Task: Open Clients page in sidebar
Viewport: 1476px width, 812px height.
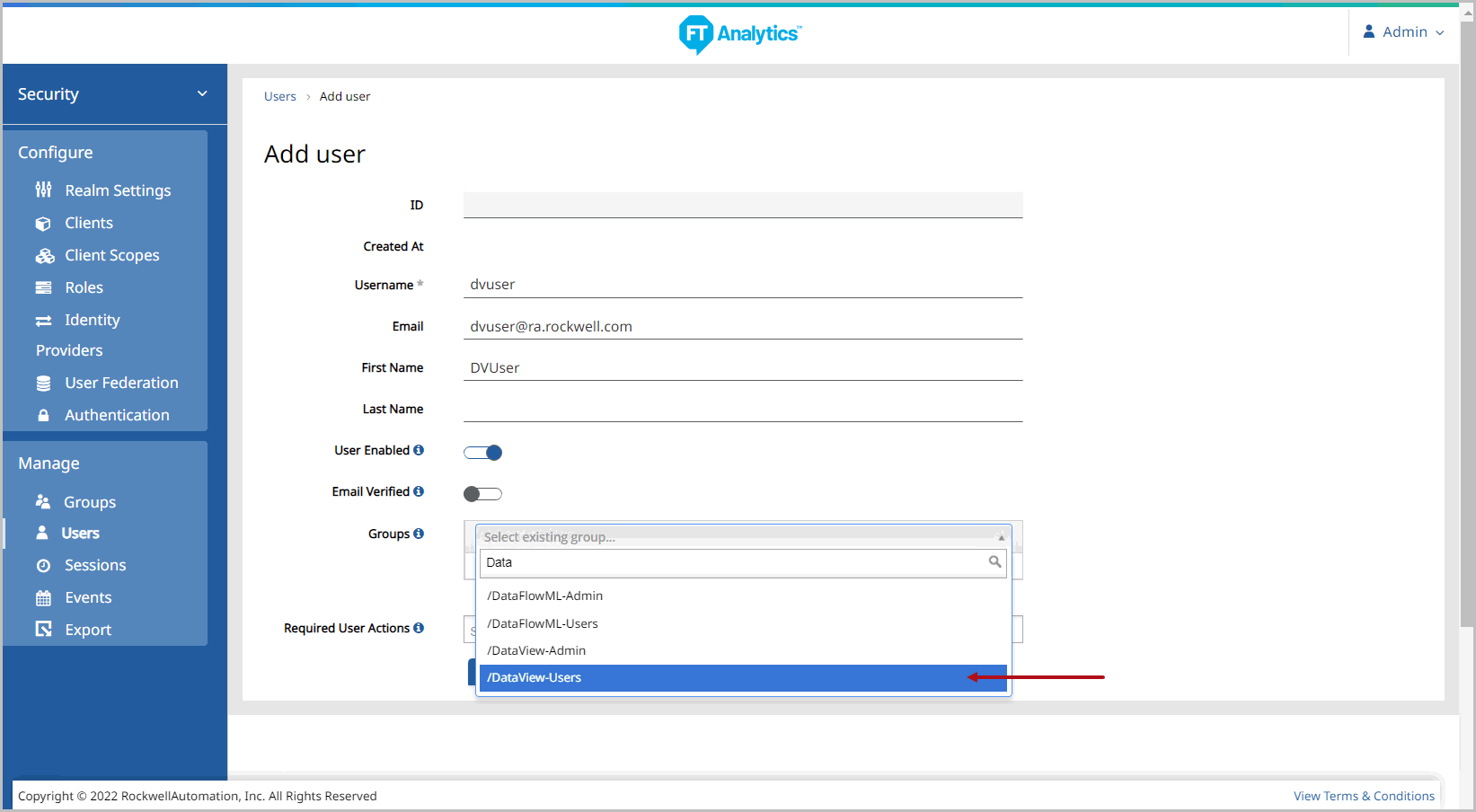Action: tap(89, 223)
